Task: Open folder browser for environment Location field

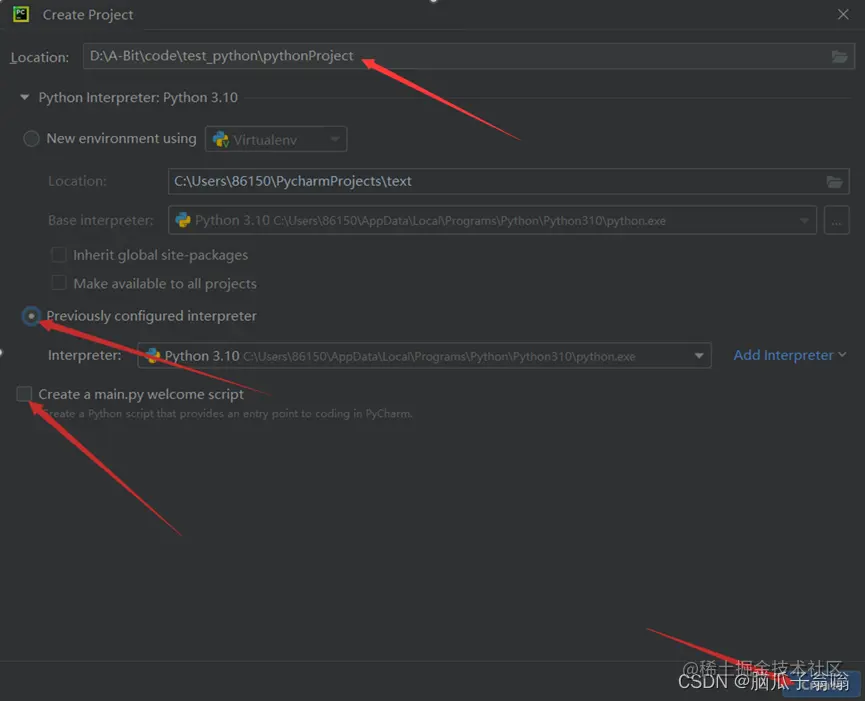Action: (834, 181)
